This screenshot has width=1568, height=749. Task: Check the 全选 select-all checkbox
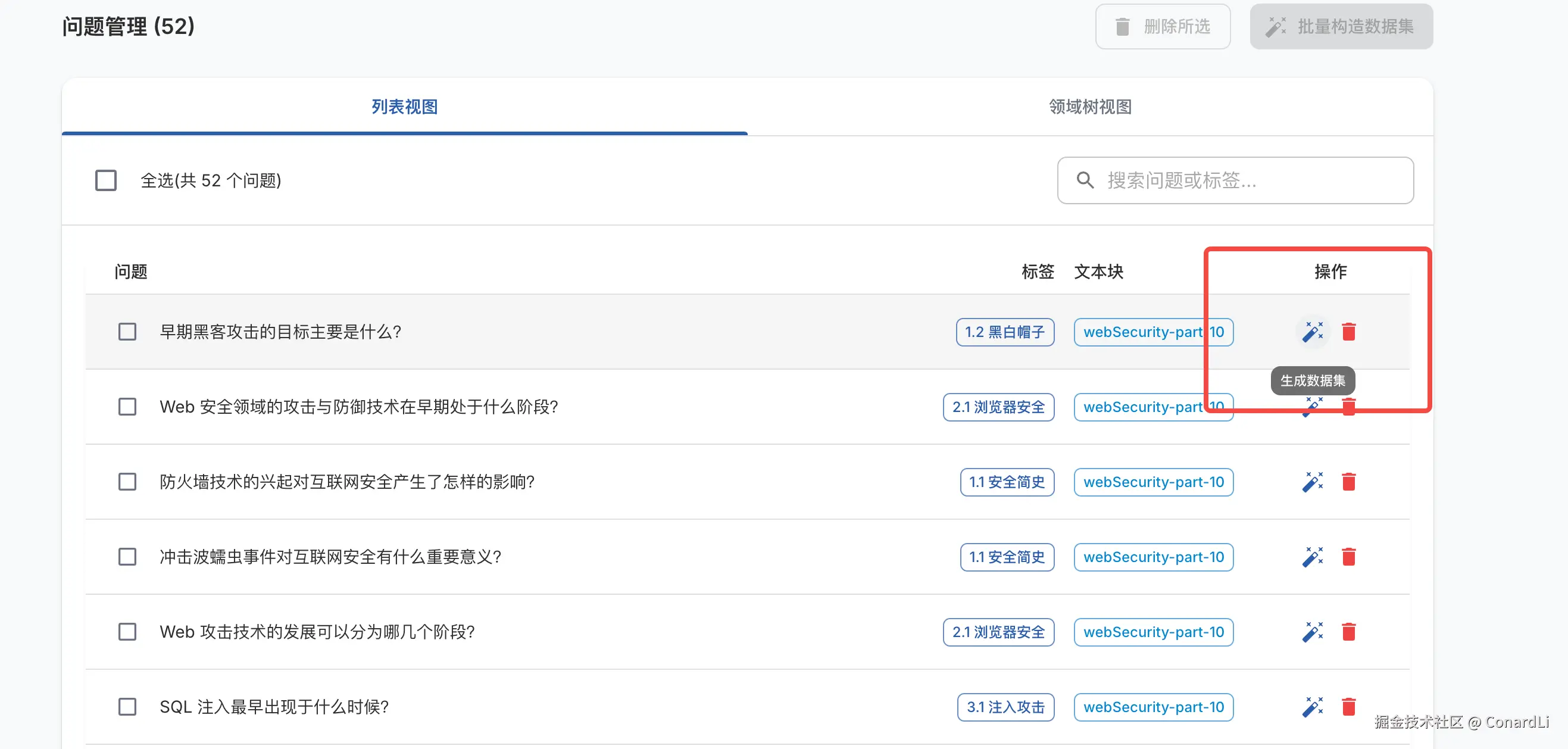click(x=106, y=180)
